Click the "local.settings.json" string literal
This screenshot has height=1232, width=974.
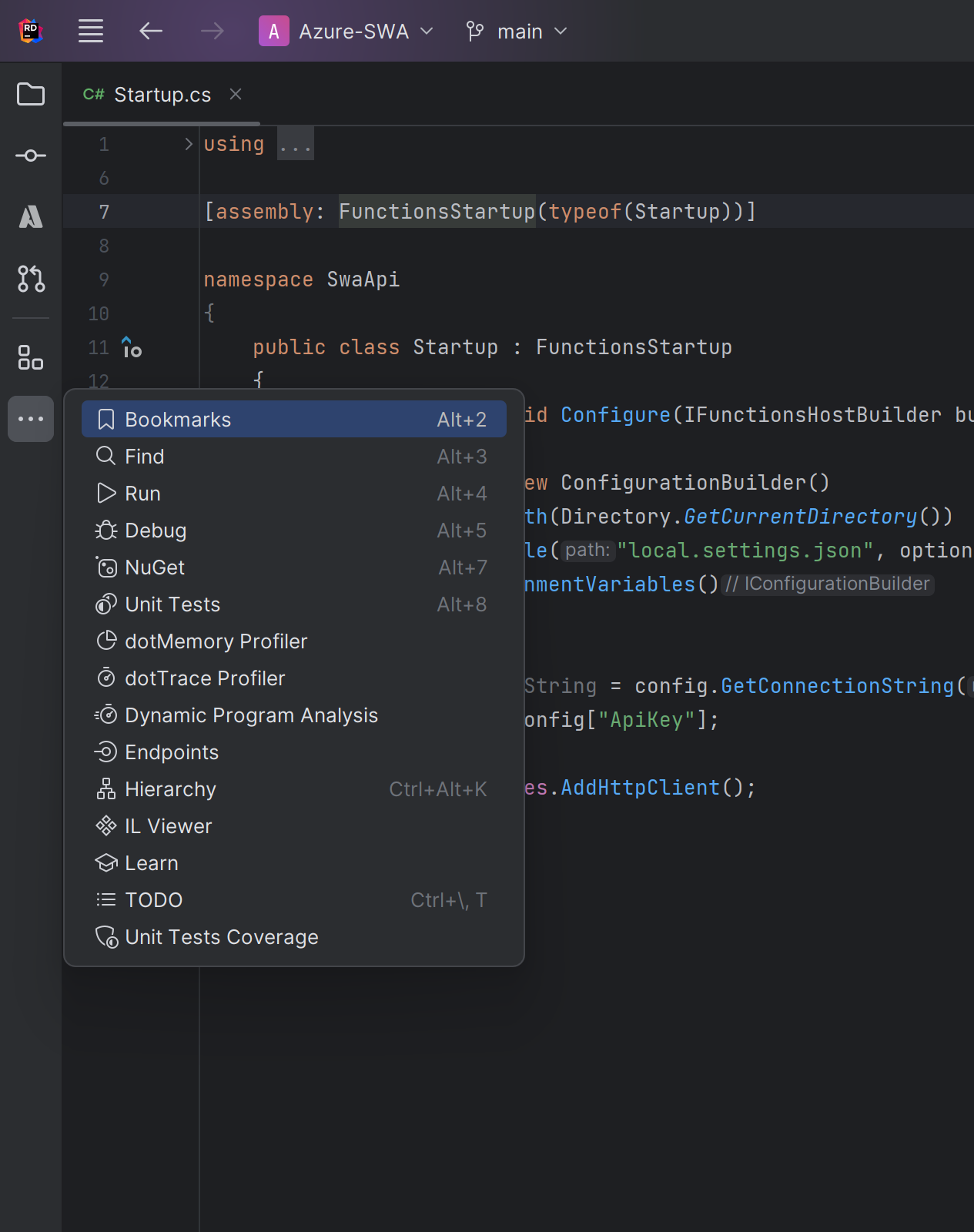(x=745, y=551)
